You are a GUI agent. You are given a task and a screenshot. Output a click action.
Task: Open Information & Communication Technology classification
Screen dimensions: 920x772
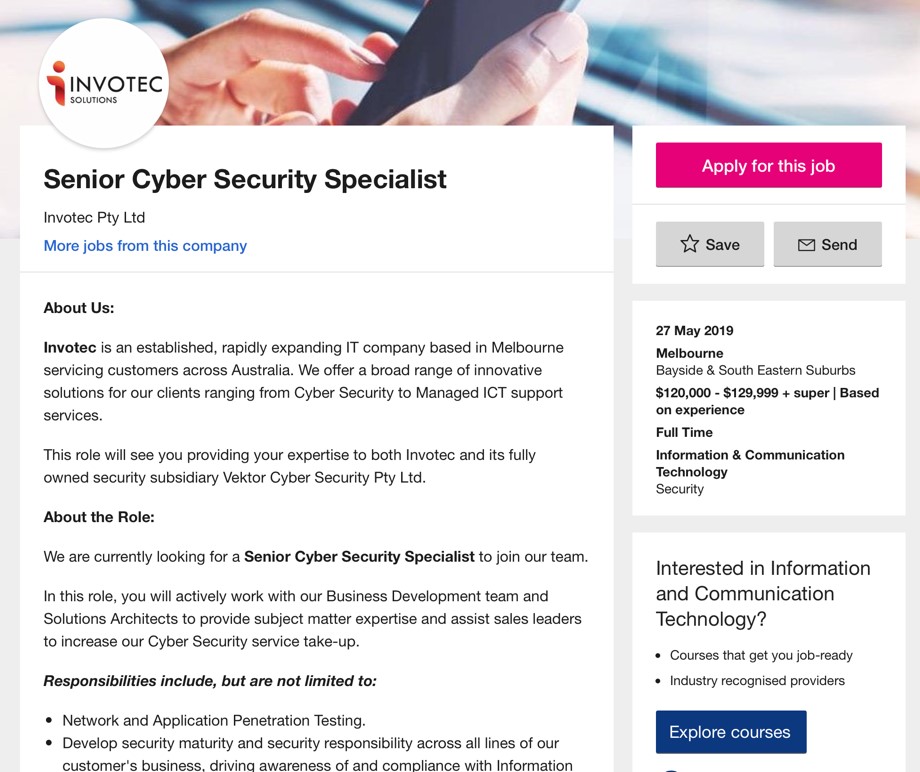750,463
